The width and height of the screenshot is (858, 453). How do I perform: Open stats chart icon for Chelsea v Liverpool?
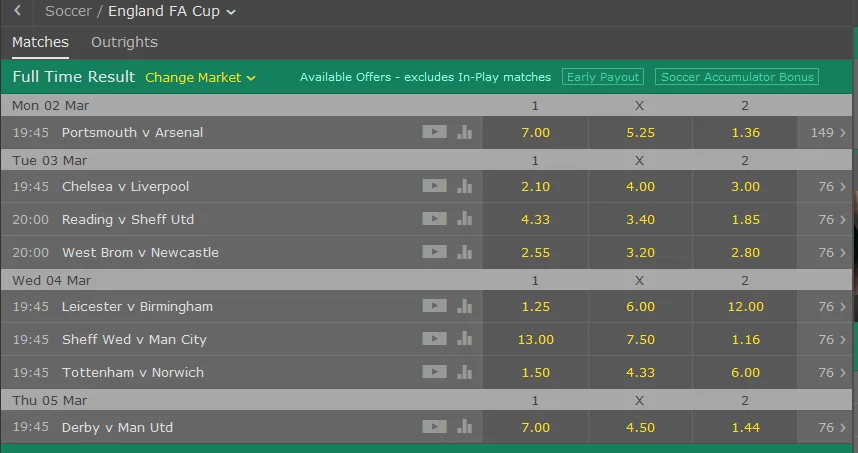point(464,186)
